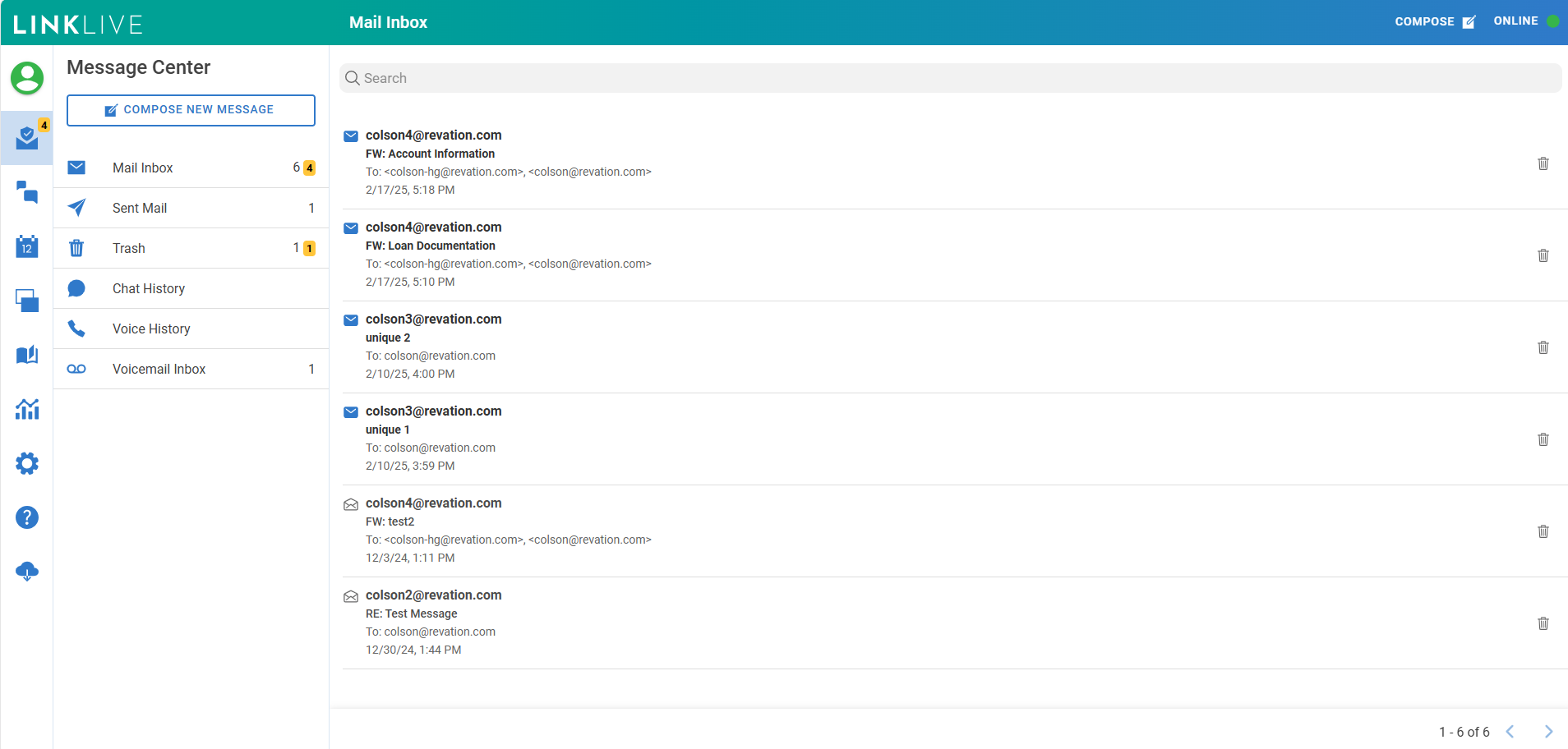
Task: Click the Search mail input field
Action: 949,78
